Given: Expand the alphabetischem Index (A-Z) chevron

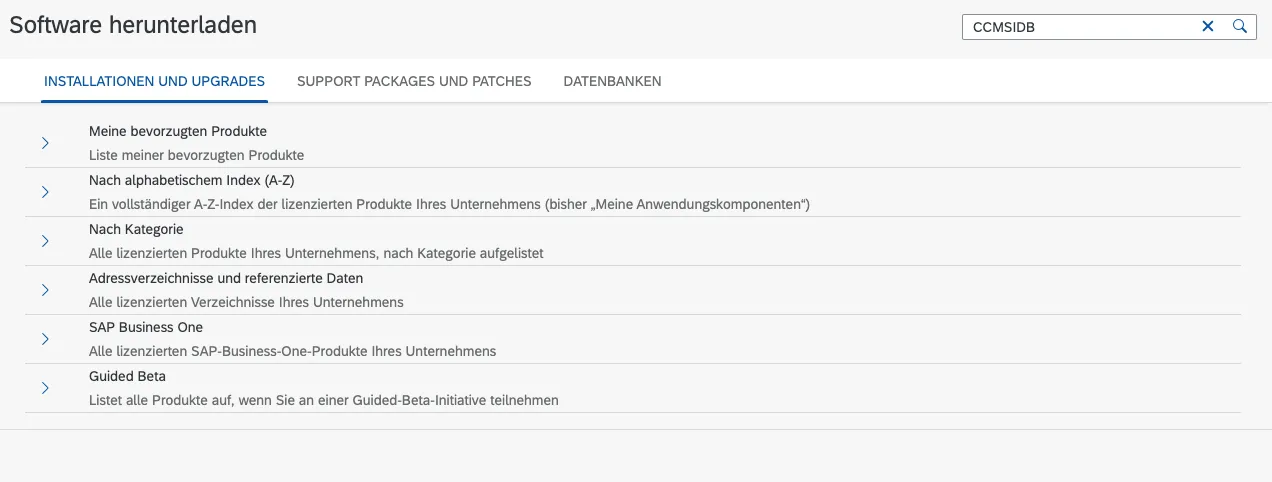Looking at the screenshot, I should tap(45, 192).
